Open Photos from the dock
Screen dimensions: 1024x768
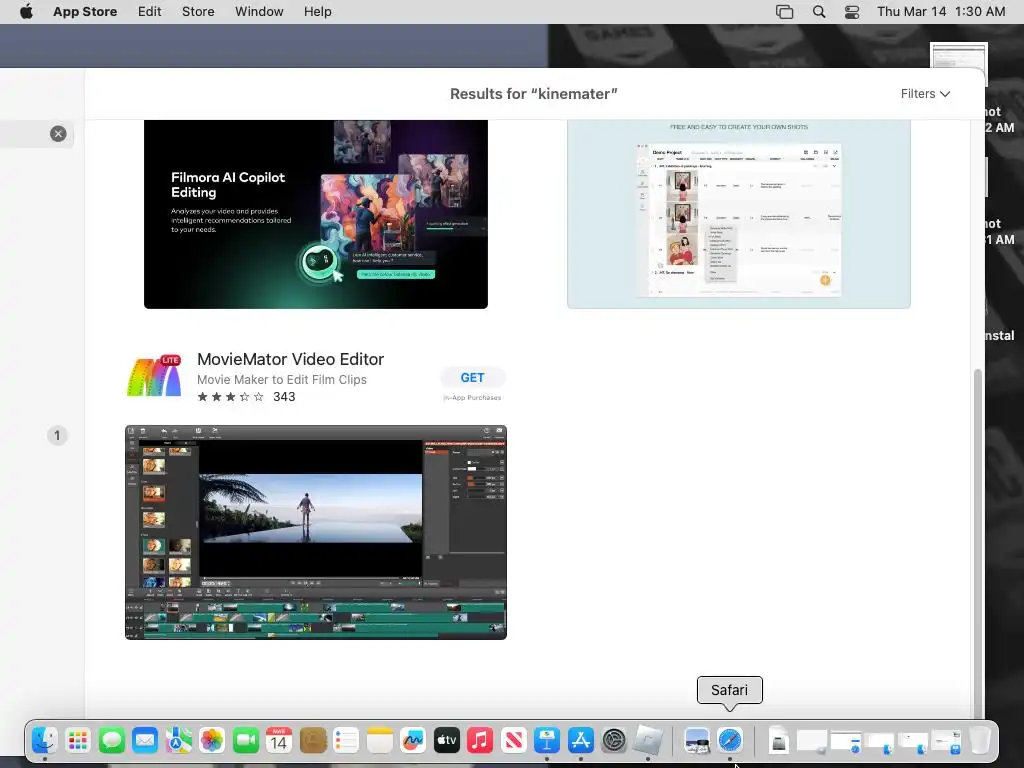(x=212, y=741)
